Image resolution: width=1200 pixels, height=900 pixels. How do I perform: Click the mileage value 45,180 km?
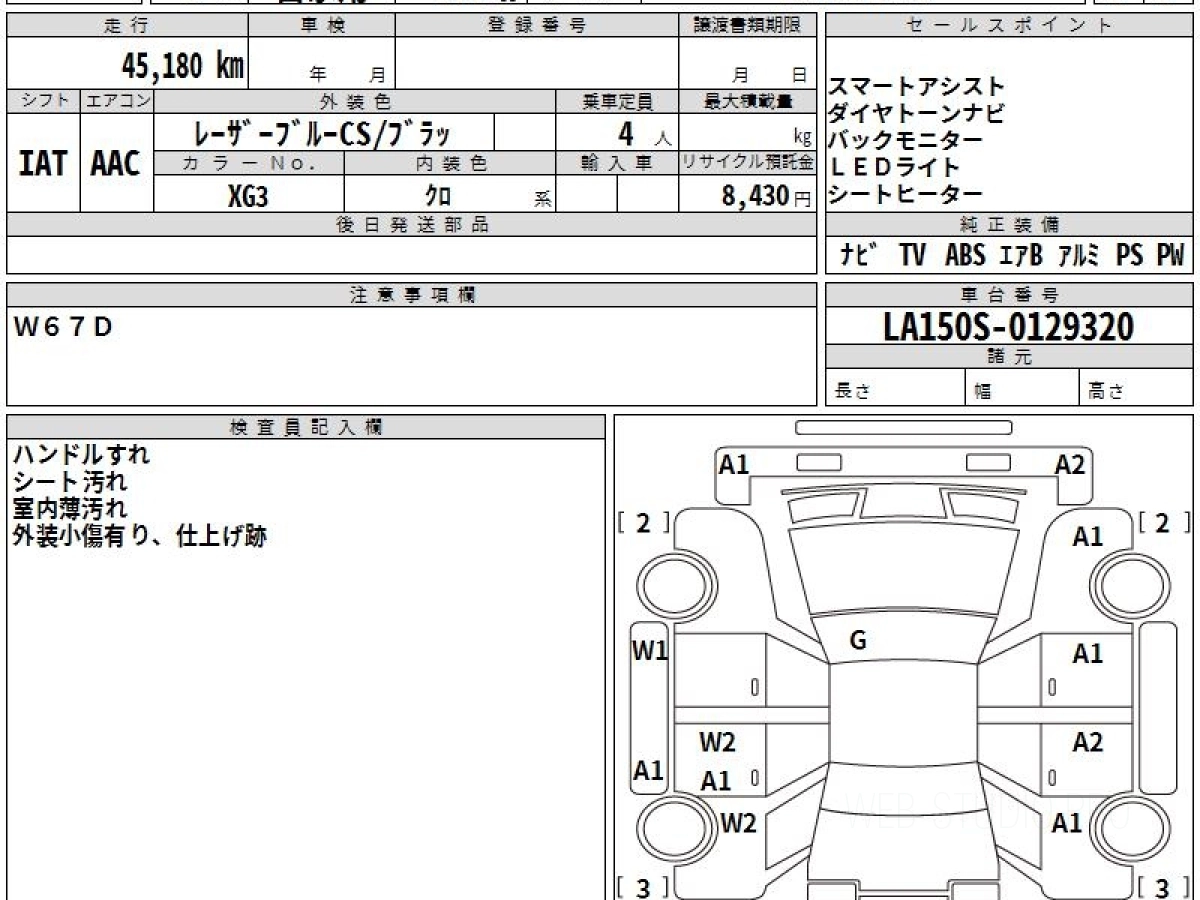point(182,66)
